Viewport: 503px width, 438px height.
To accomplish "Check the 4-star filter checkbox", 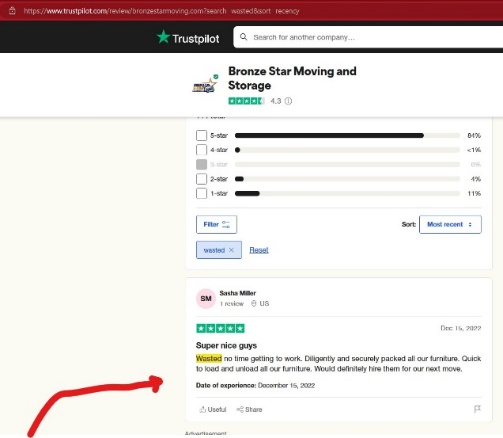I will [201, 150].
